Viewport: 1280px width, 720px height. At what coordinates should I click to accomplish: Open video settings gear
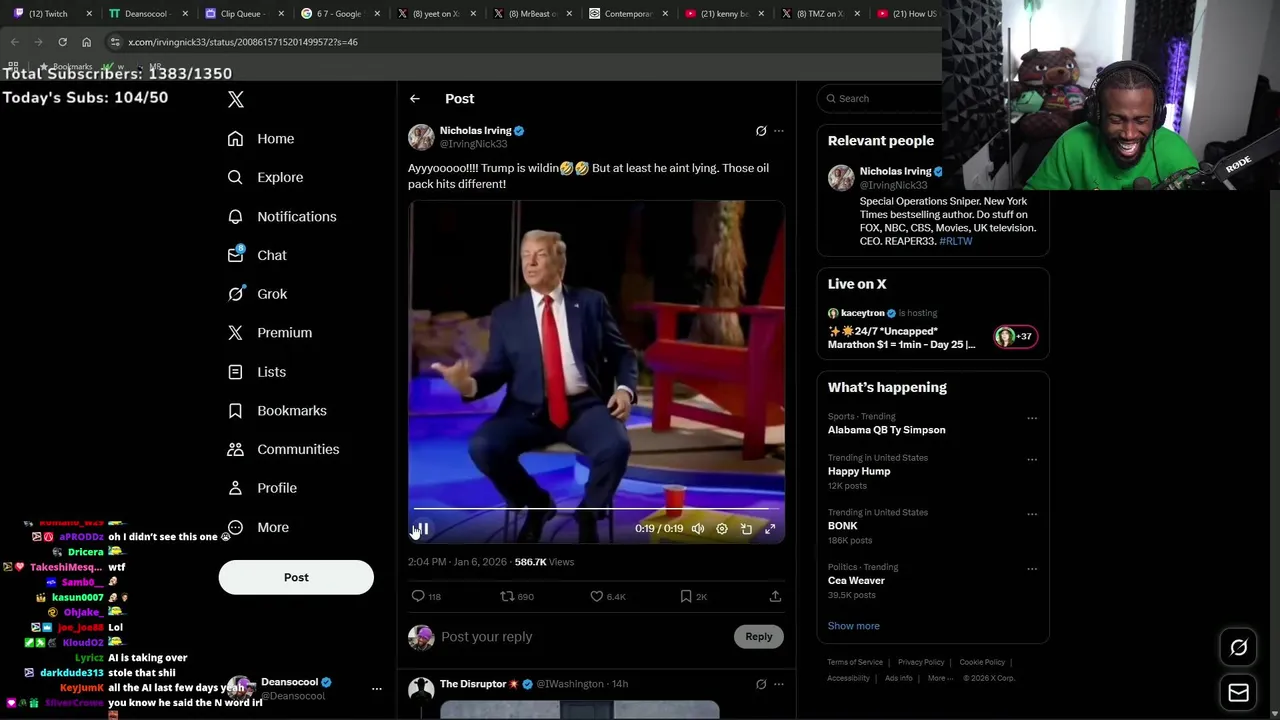click(x=722, y=529)
